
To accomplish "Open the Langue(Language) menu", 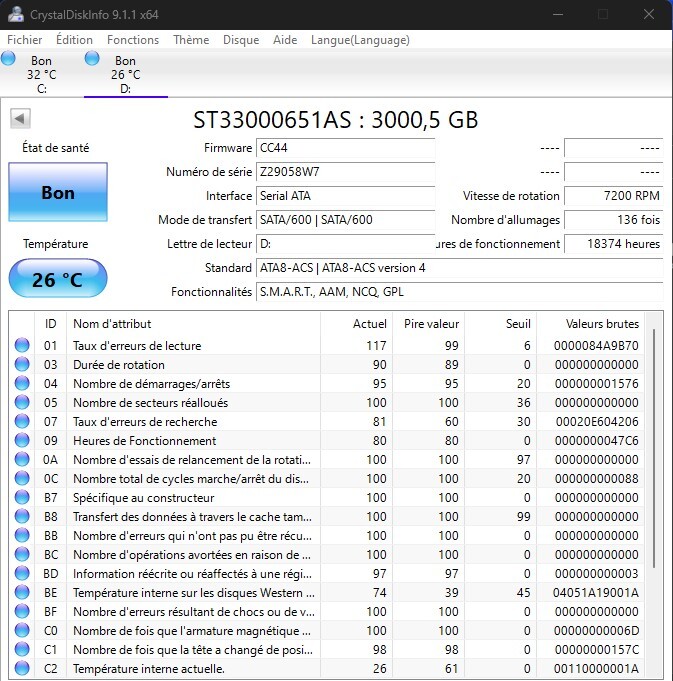I will [x=360, y=40].
